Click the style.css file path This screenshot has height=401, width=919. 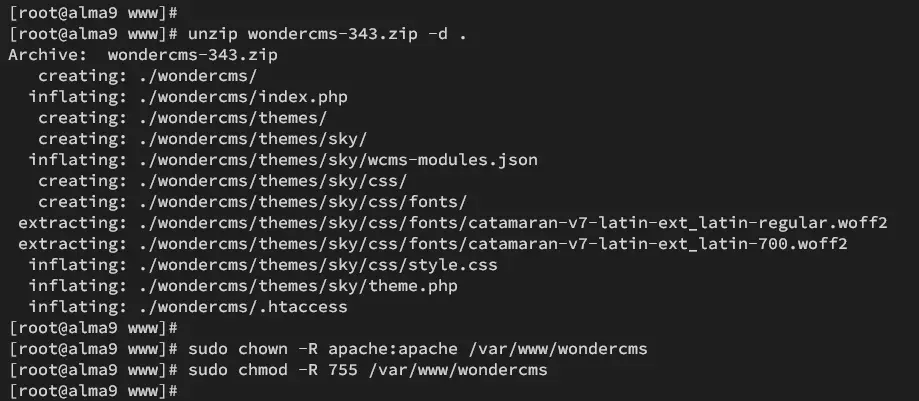[318, 265]
